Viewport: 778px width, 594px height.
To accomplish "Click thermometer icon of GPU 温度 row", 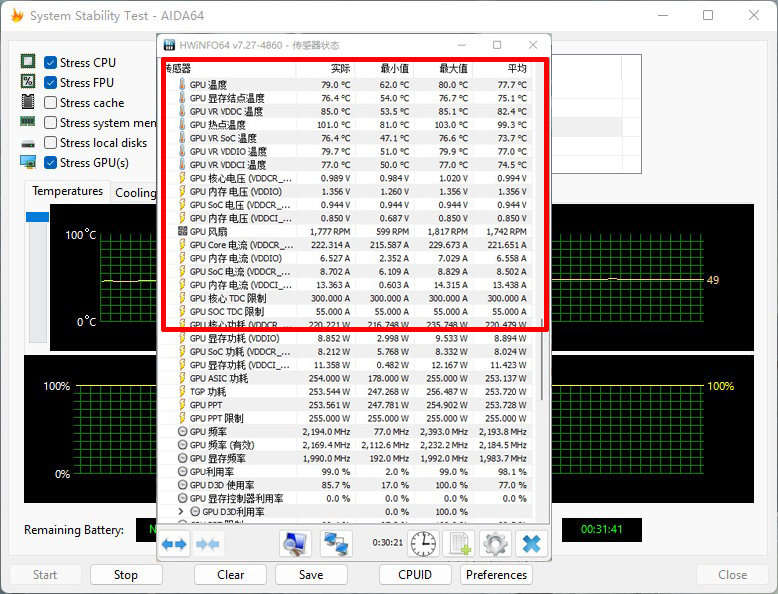I will 182,84.
